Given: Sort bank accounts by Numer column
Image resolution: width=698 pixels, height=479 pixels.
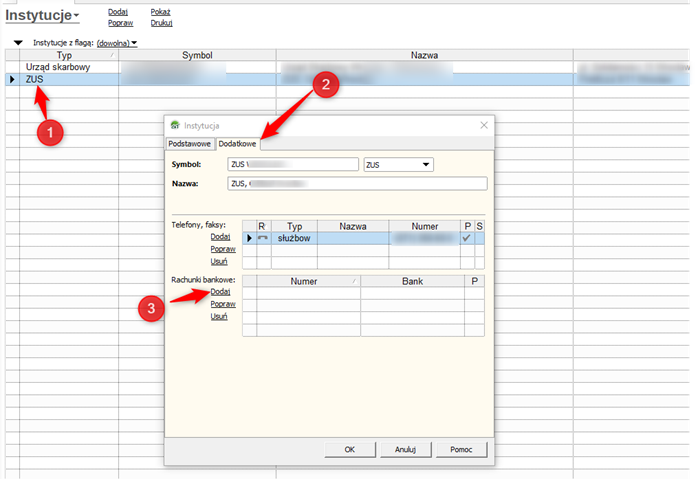Looking at the screenshot, I should click(308, 281).
